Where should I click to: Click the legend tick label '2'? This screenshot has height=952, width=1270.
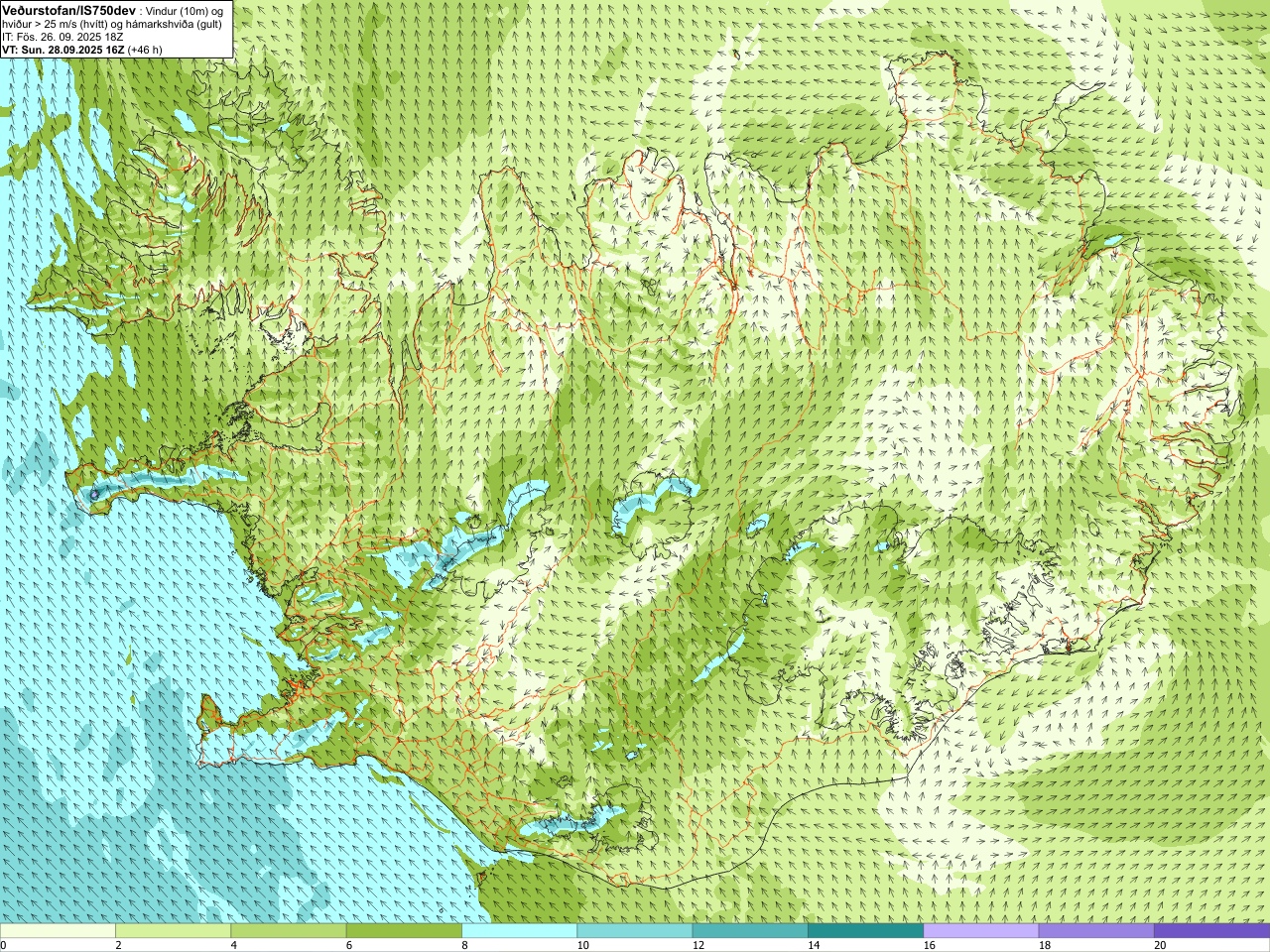(118, 945)
